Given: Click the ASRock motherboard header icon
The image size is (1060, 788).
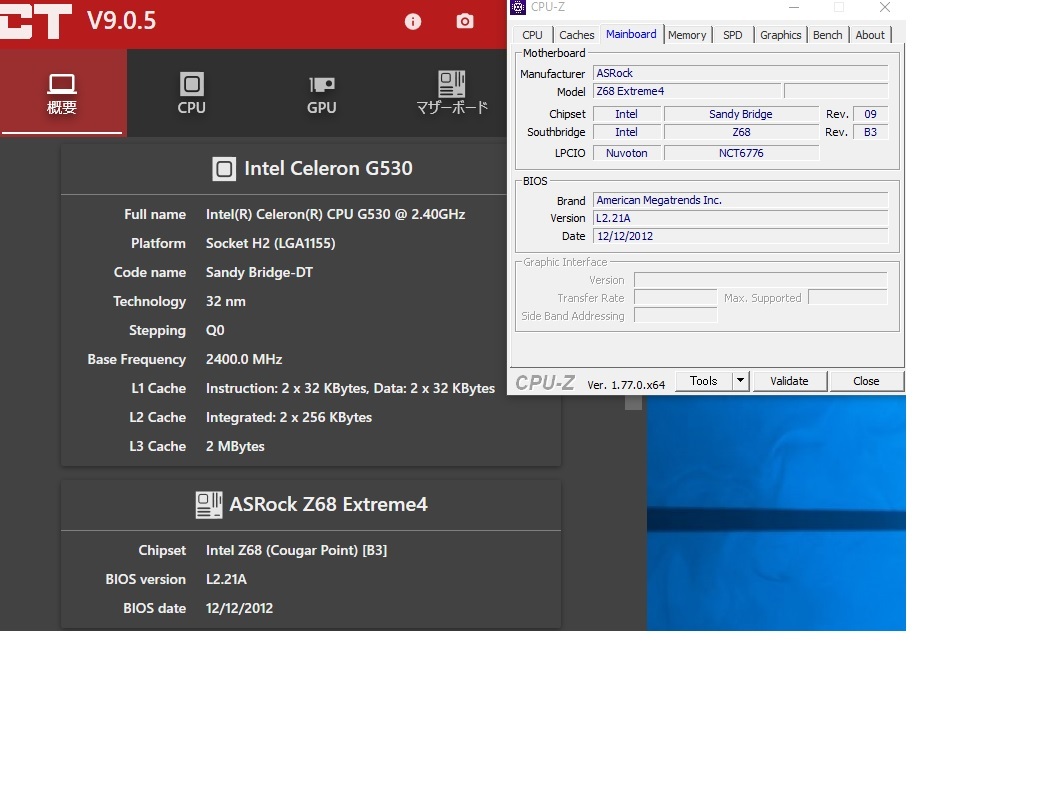Looking at the screenshot, I should (208, 505).
